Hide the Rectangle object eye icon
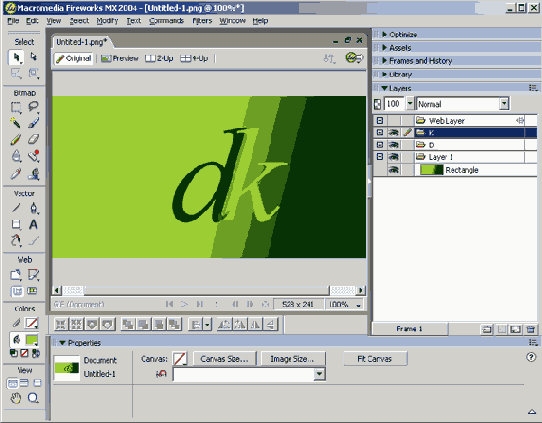 pyautogui.click(x=393, y=170)
